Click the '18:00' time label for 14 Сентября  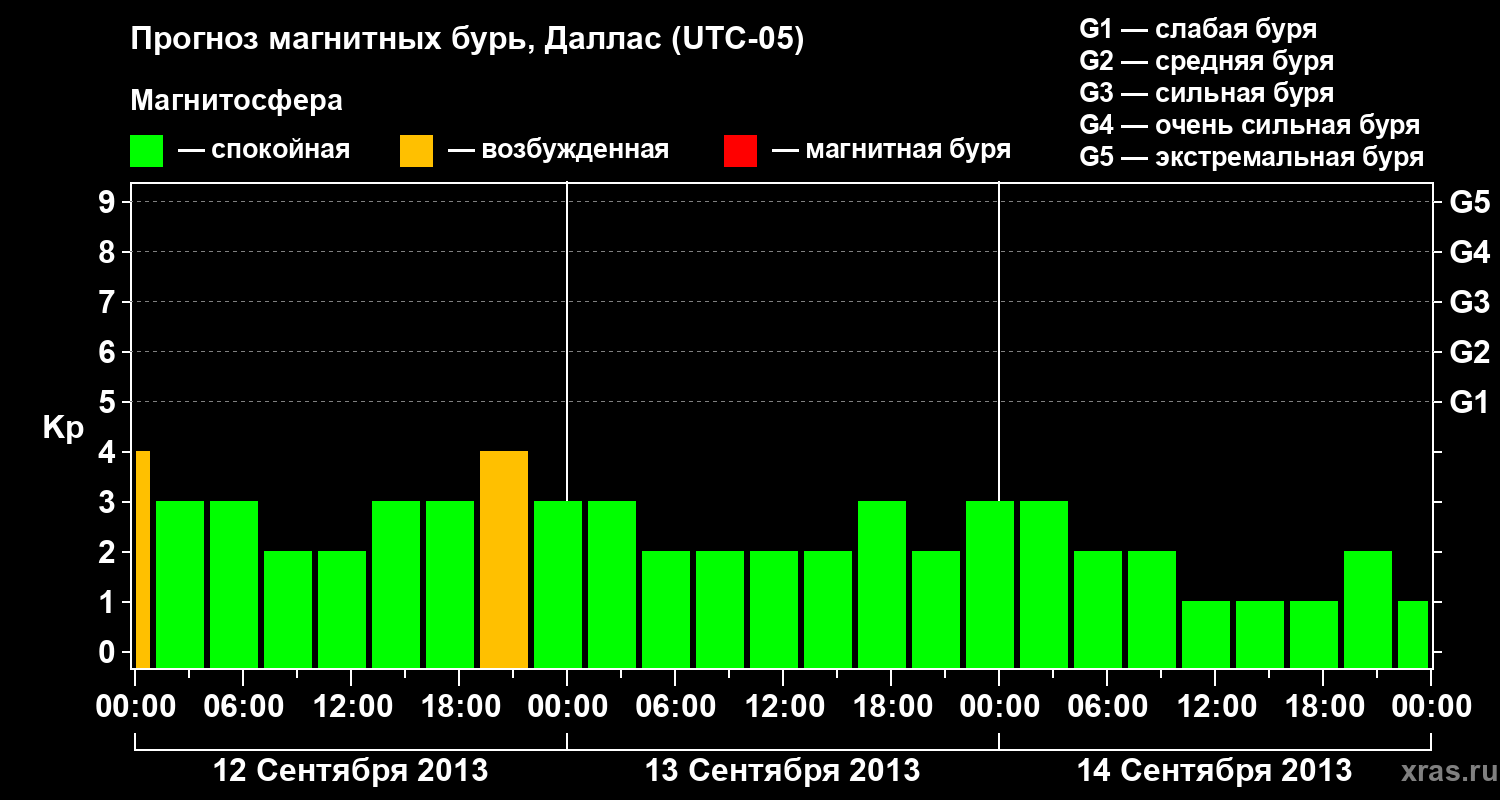pyautogui.click(x=1324, y=706)
